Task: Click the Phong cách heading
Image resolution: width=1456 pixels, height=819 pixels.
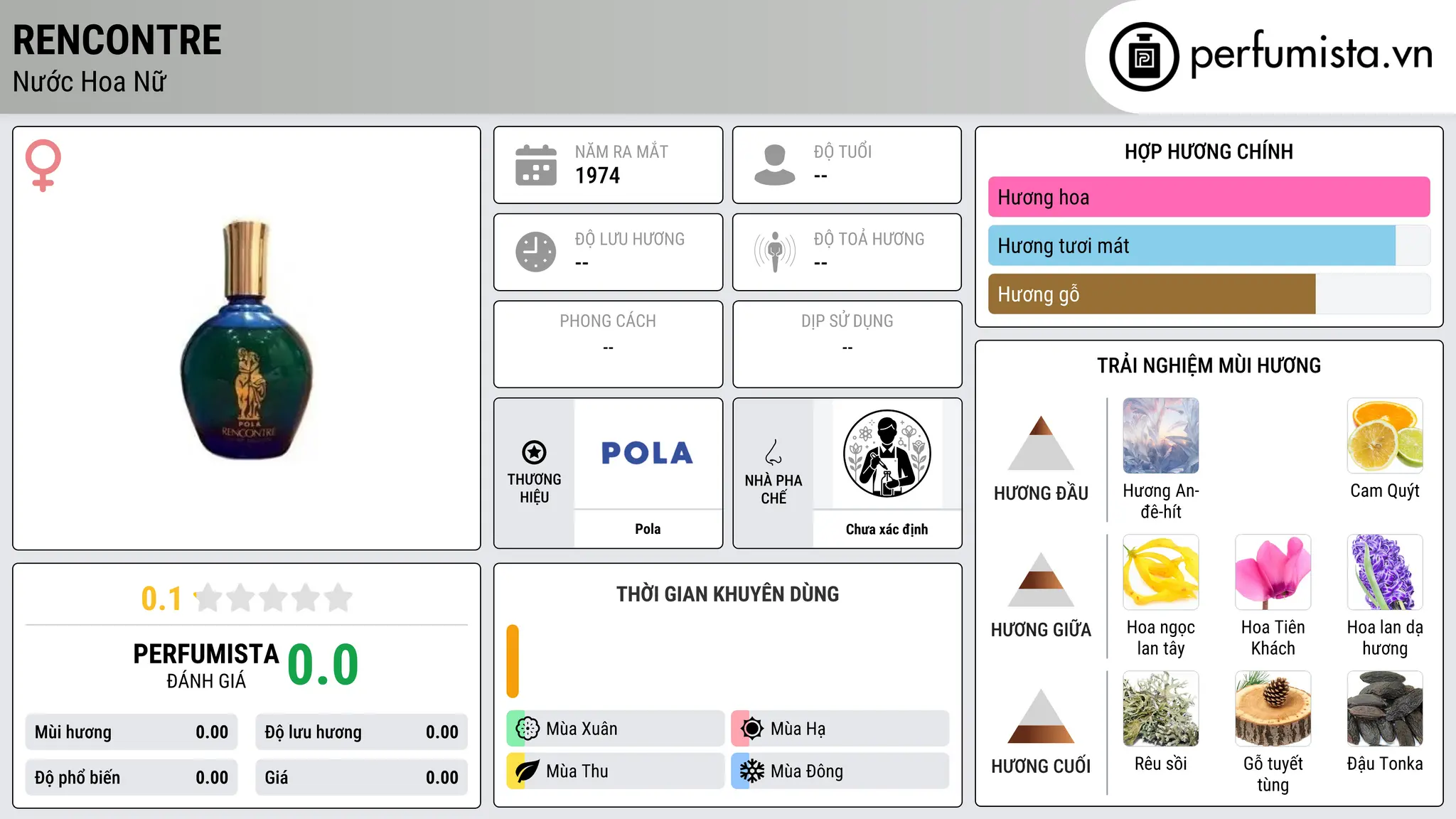Action: click(608, 321)
